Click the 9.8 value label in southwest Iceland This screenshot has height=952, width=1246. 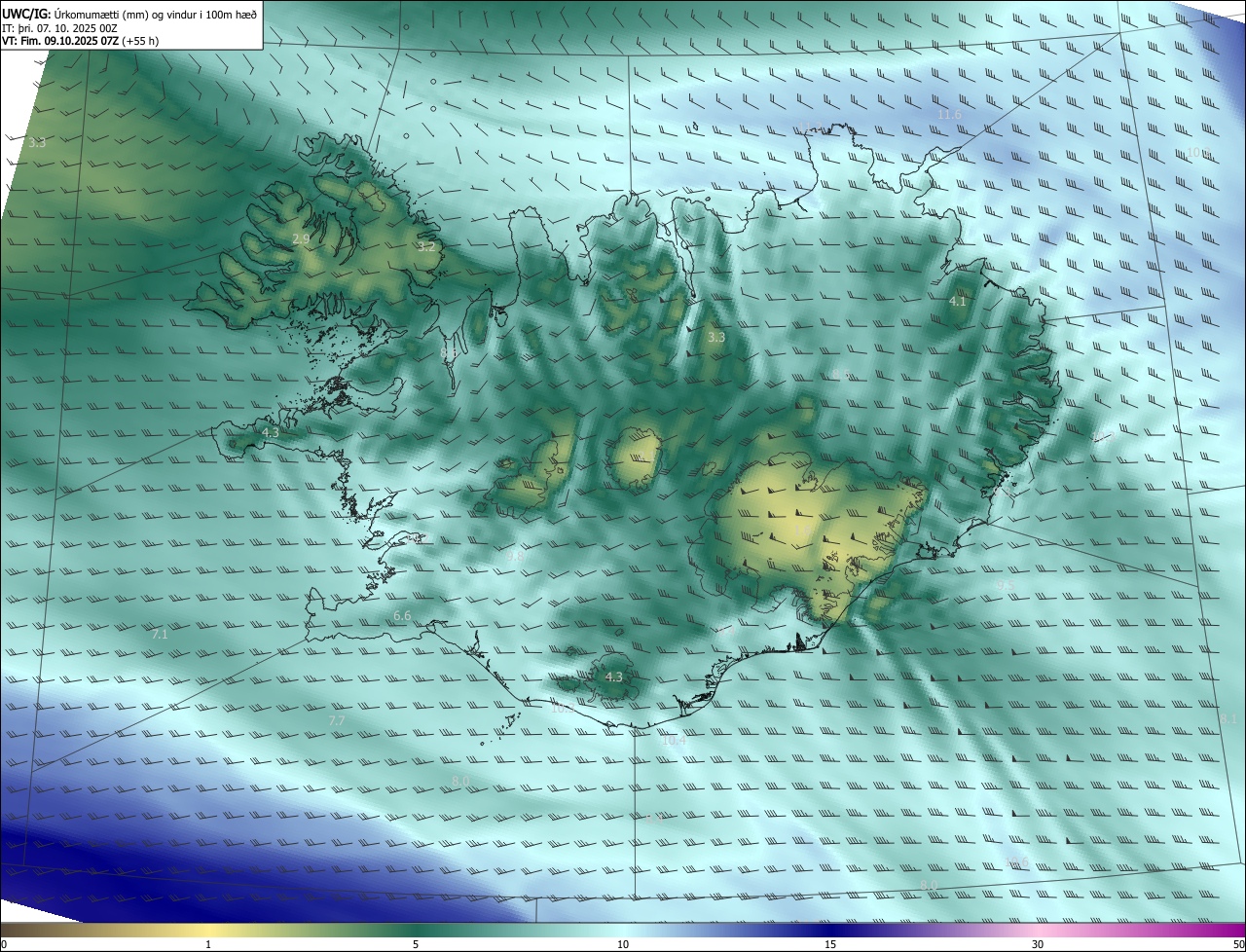click(x=516, y=557)
